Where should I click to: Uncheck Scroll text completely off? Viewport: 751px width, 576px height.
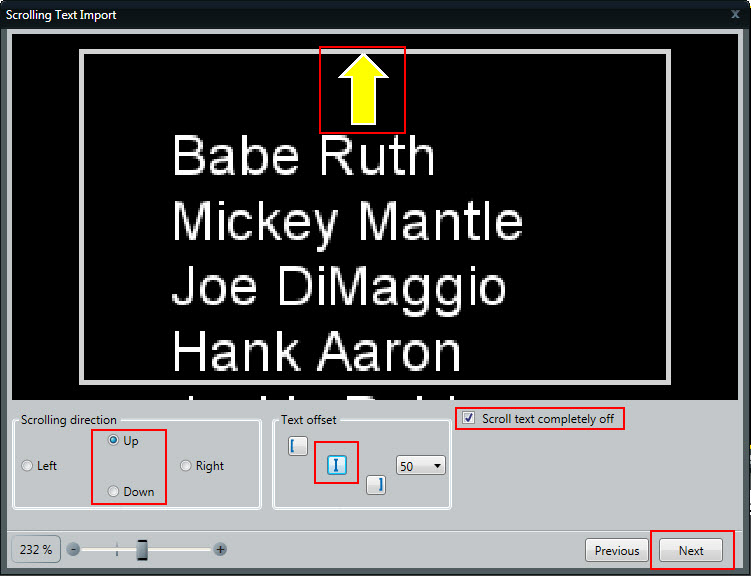coord(469,419)
